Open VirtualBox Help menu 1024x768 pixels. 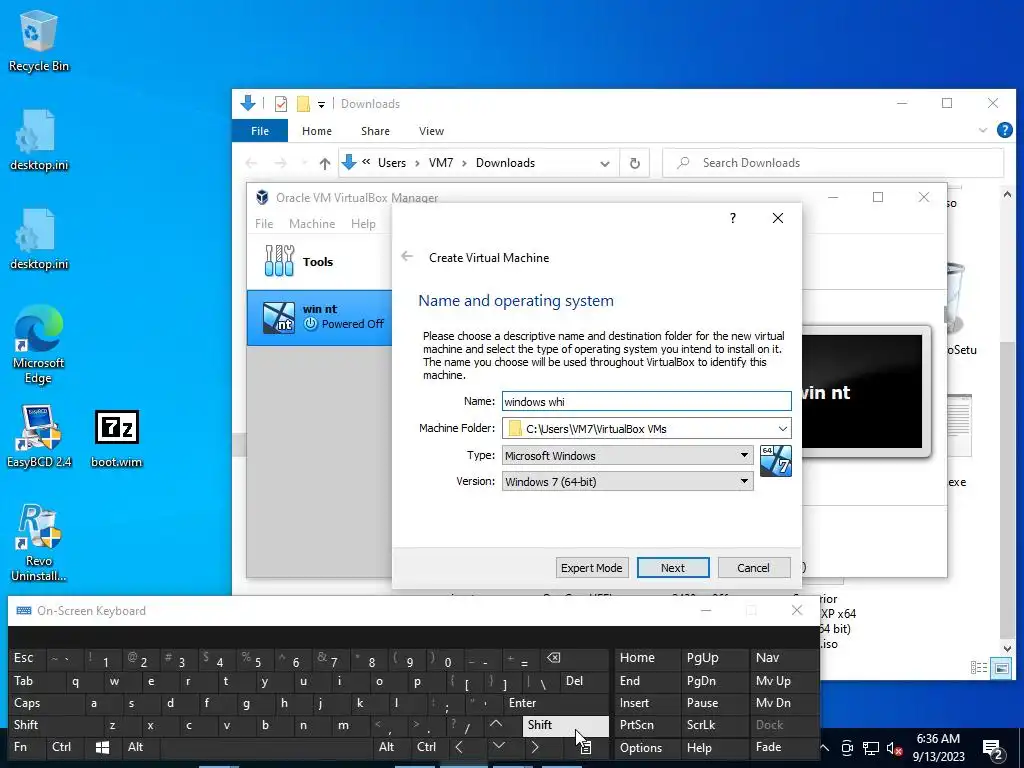363,224
